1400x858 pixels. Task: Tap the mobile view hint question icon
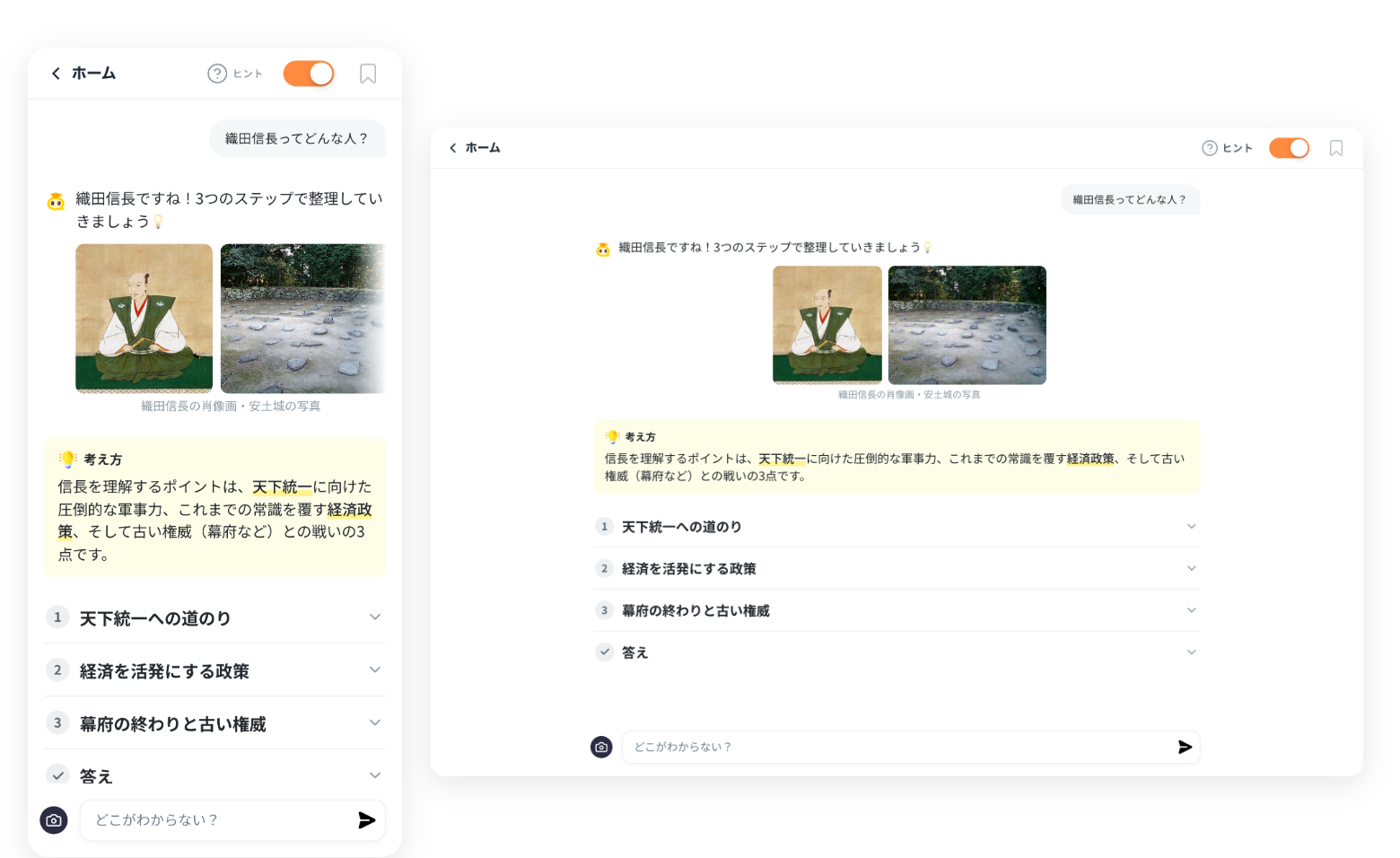pos(217,74)
